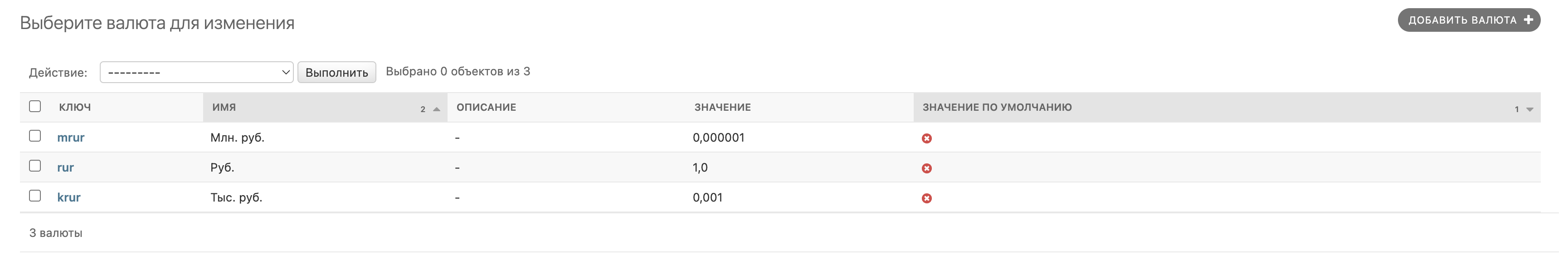Sort by the Значение column header
The image size is (1568, 256).
click(722, 107)
